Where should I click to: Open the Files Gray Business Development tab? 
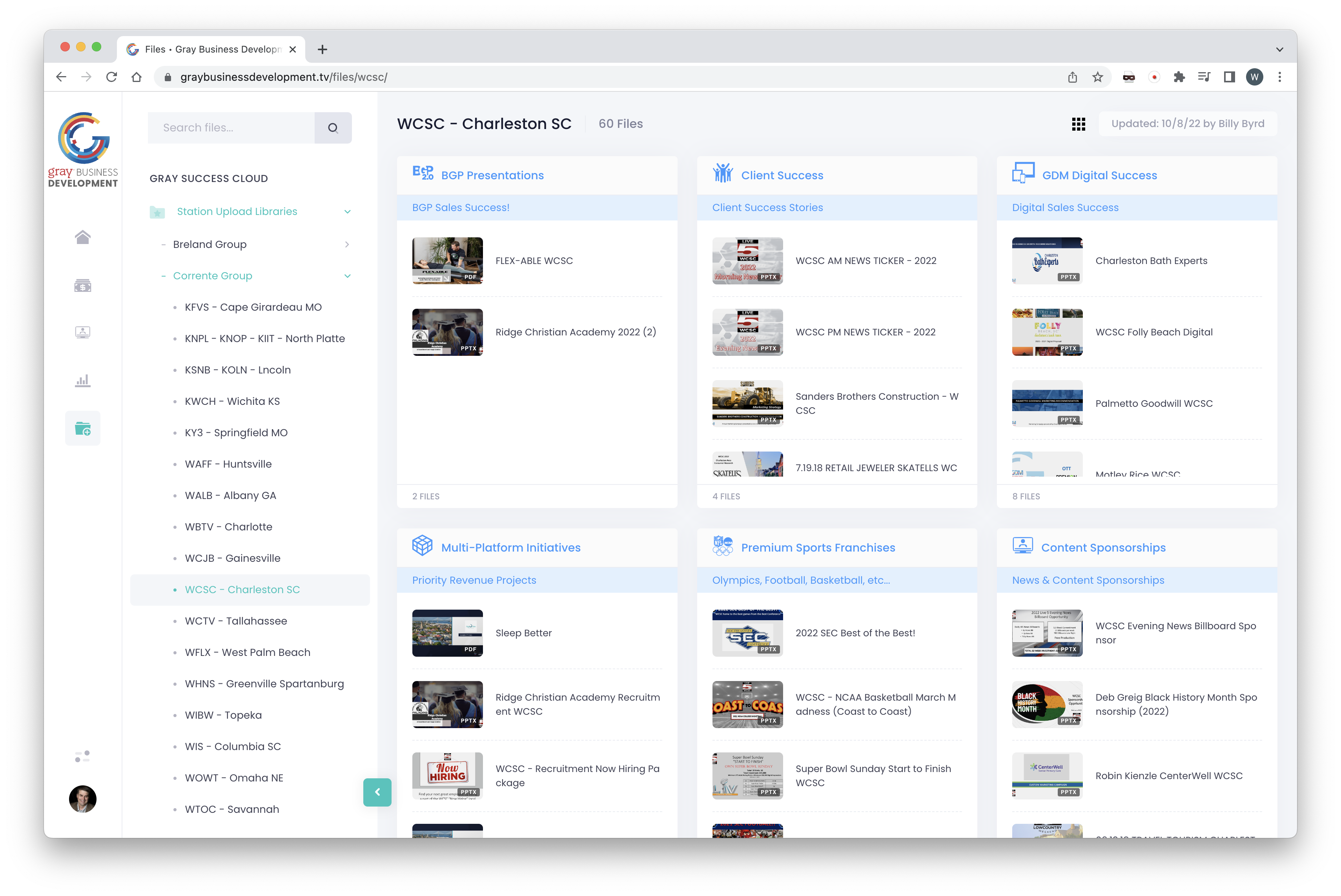click(211, 50)
